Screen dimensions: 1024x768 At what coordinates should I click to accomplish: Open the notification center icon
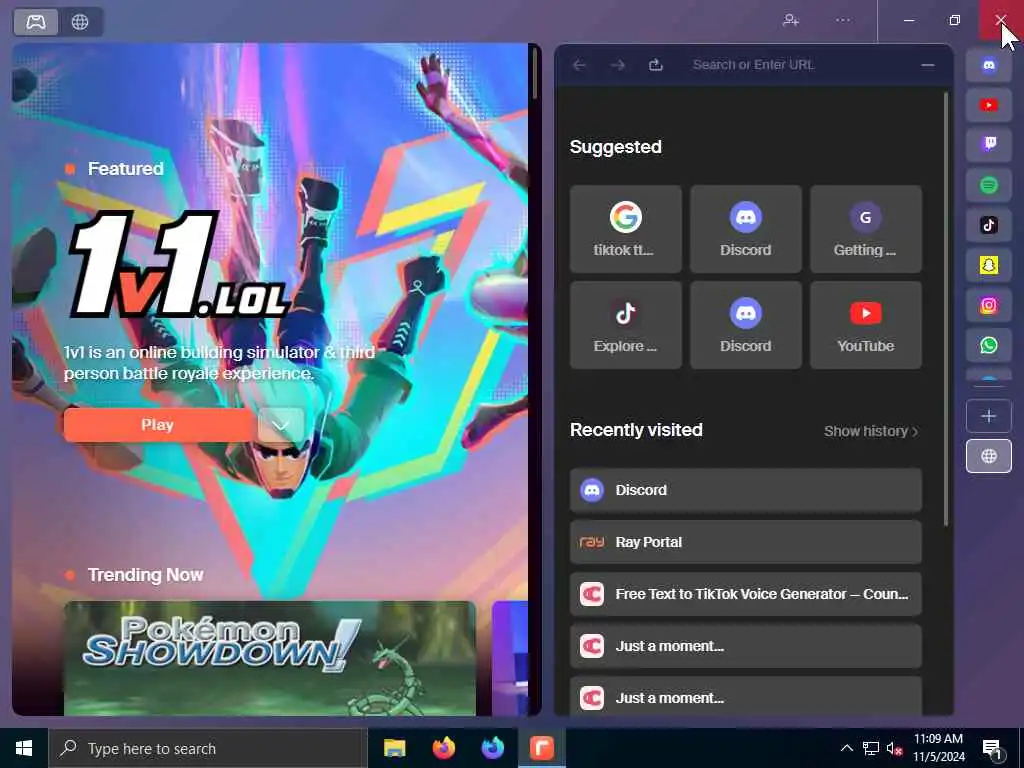point(993,748)
